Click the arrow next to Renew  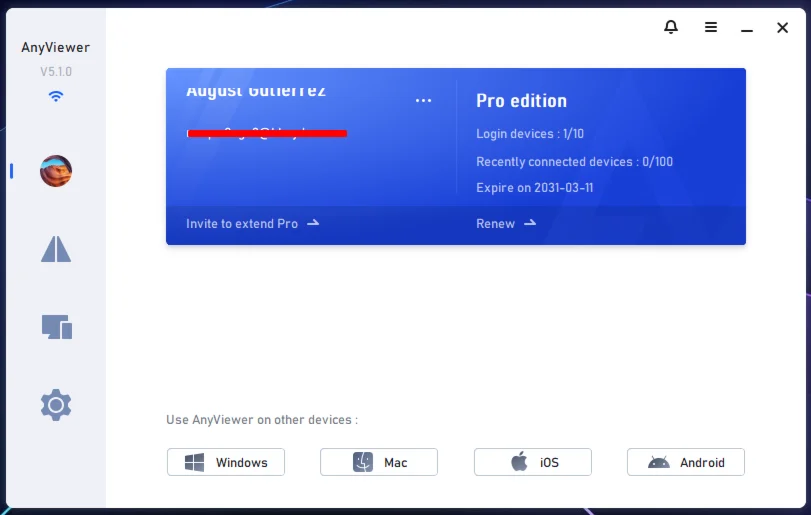point(530,223)
